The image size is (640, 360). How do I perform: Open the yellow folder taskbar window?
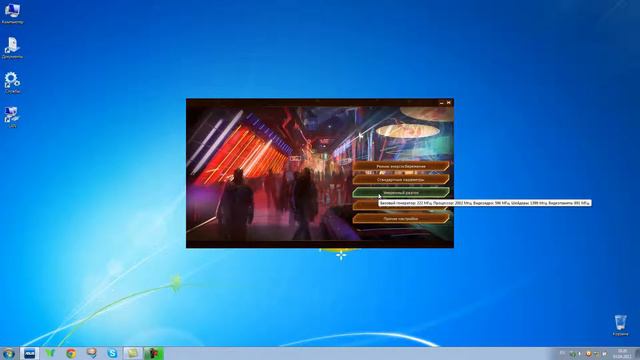[x=133, y=353]
